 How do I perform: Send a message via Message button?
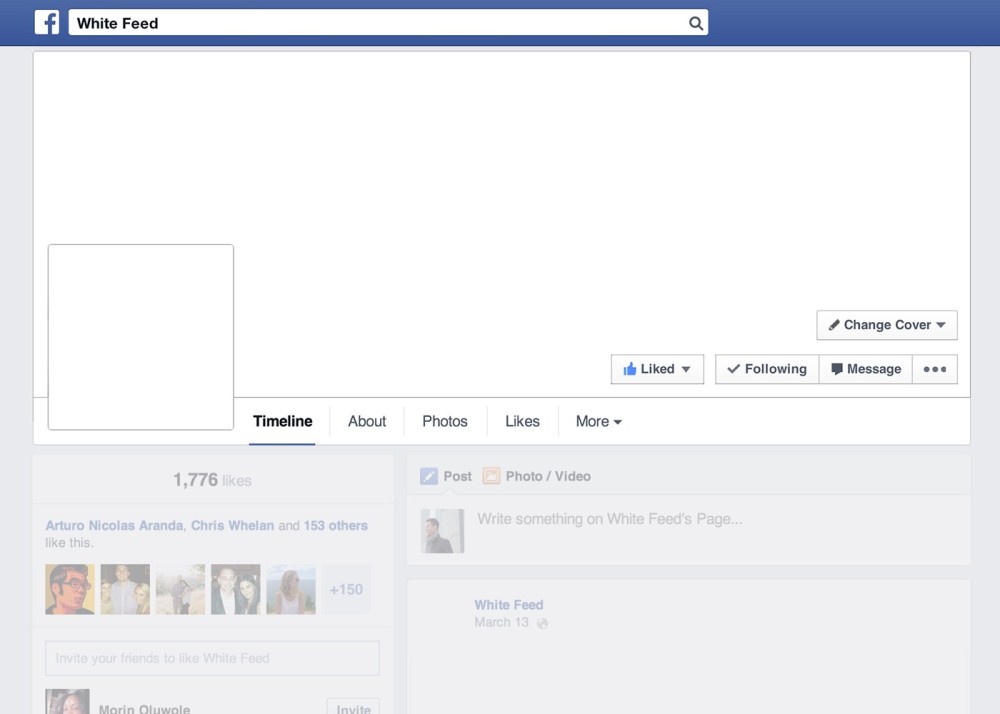(866, 369)
